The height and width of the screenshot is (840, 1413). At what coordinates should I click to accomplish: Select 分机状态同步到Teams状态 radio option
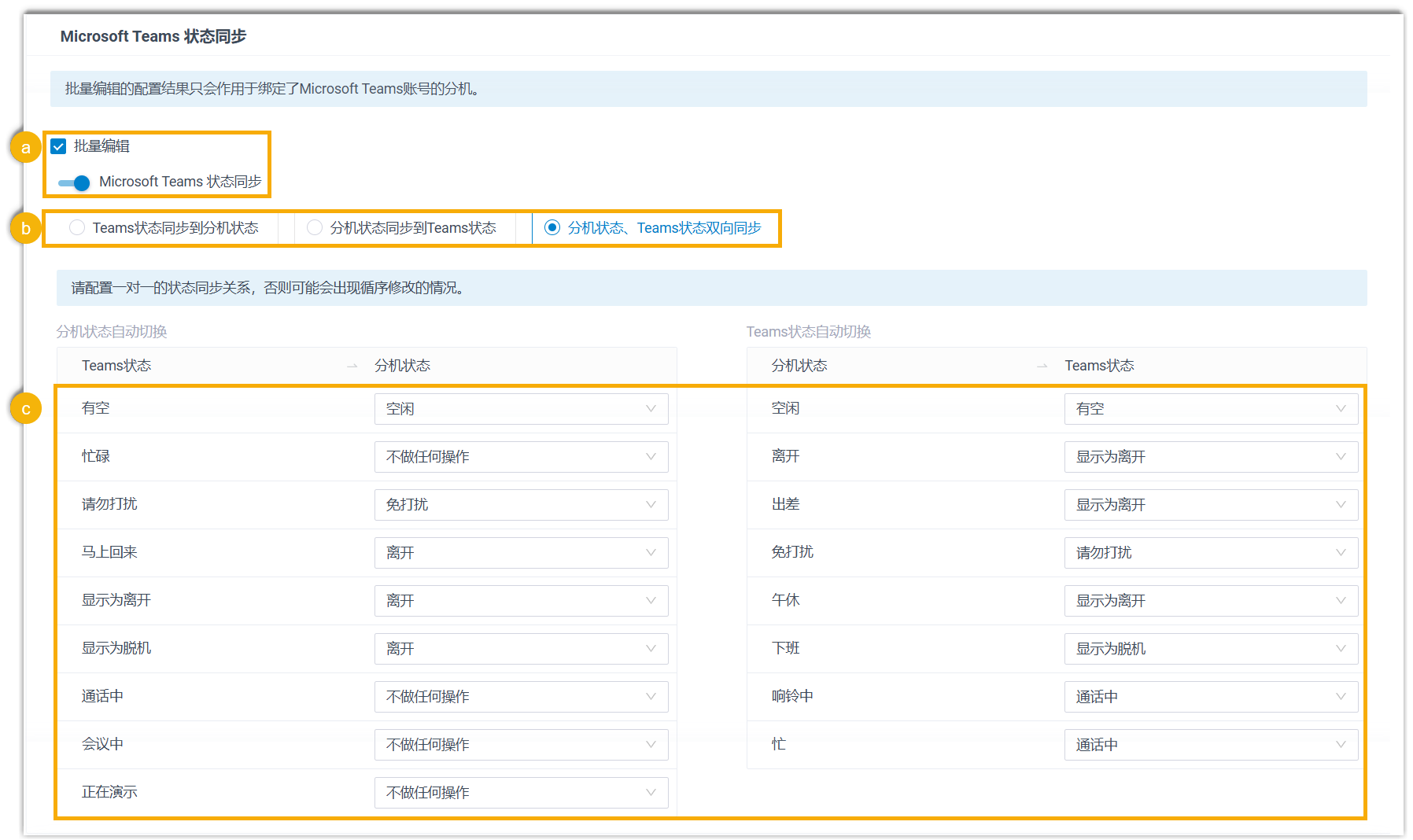click(x=315, y=228)
